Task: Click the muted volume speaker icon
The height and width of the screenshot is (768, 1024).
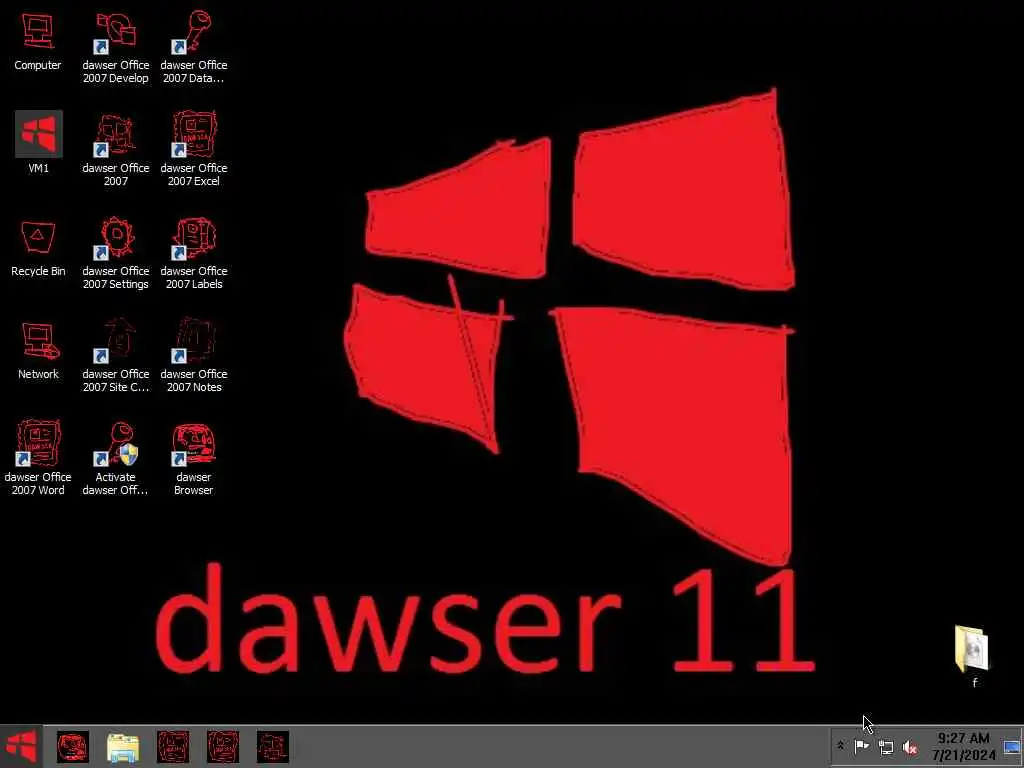Action: [x=910, y=747]
